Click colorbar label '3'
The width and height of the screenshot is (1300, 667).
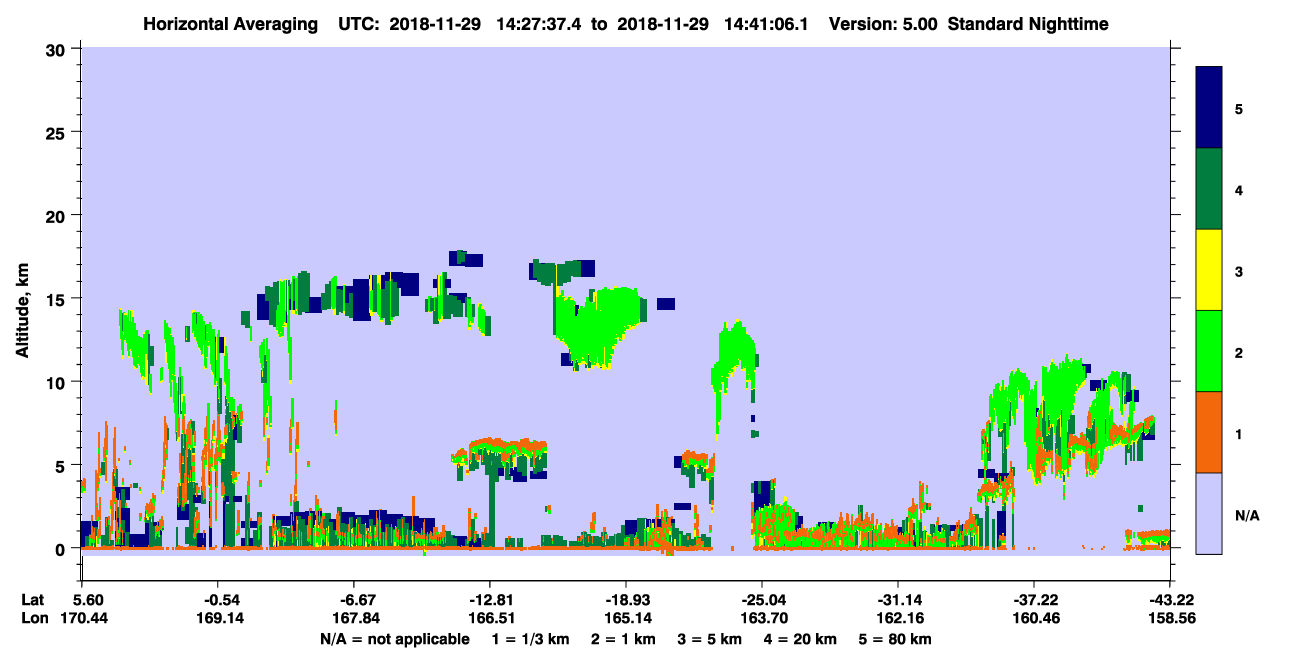tap(1239, 270)
